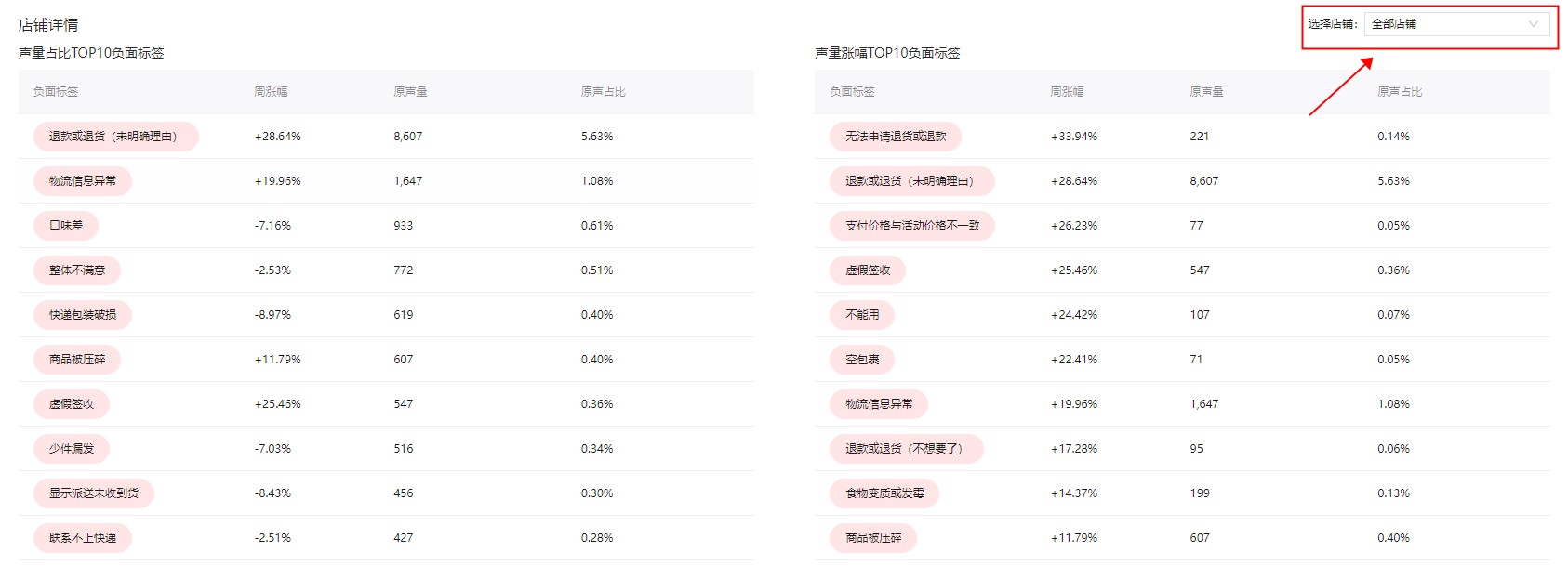1568x579 pixels.
Task: Open the 联系不上快递 tag
Action: point(83,538)
